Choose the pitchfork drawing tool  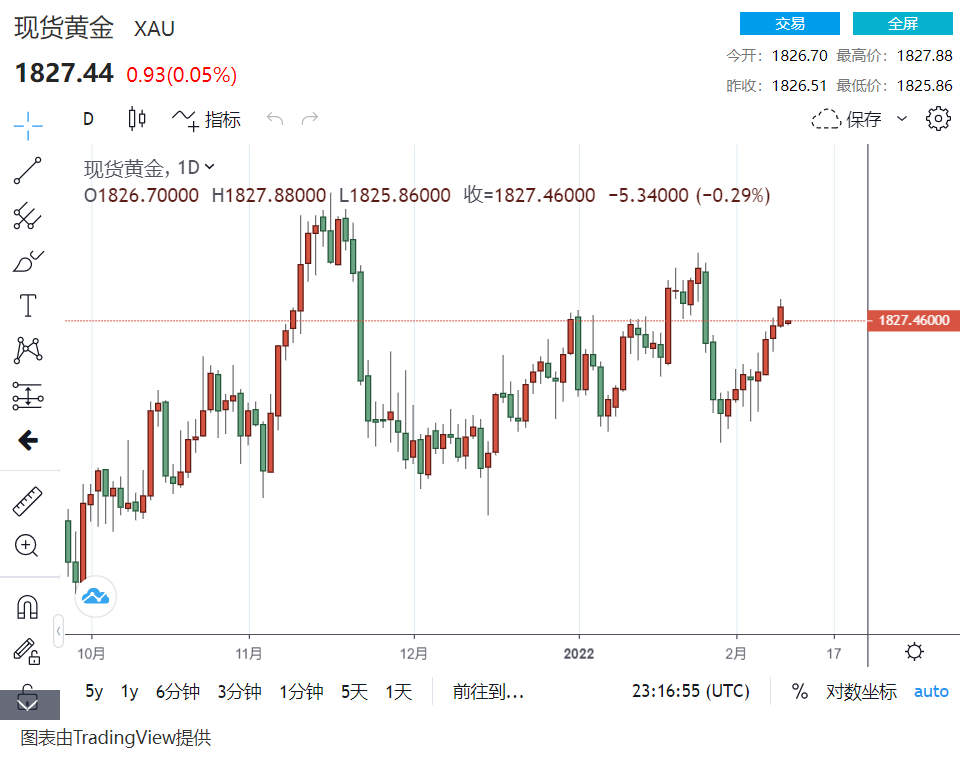click(28, 215)
